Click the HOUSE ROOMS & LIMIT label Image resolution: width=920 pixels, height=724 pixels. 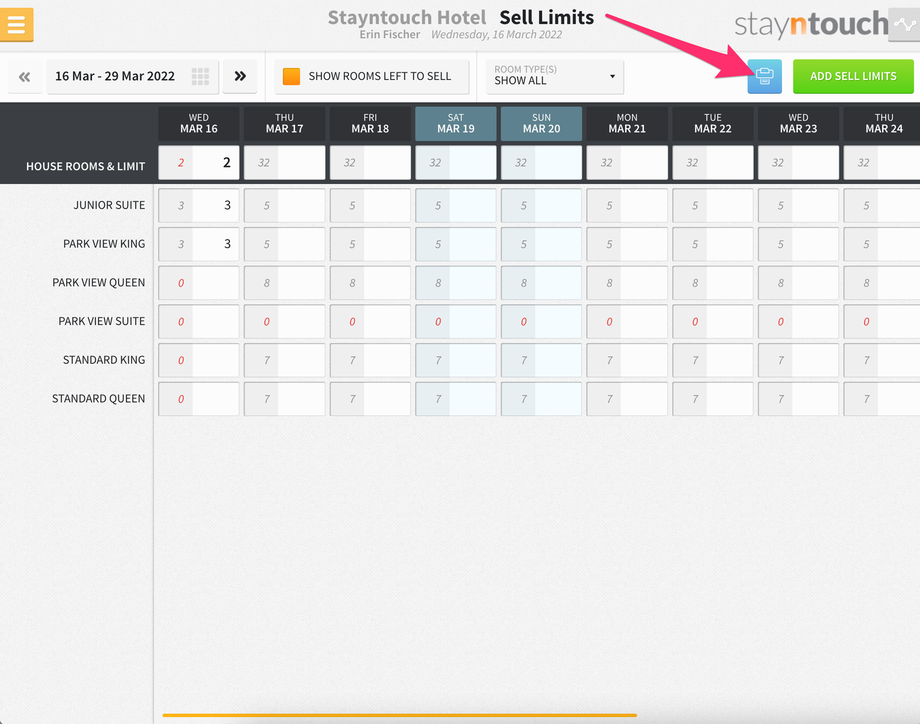86,167
